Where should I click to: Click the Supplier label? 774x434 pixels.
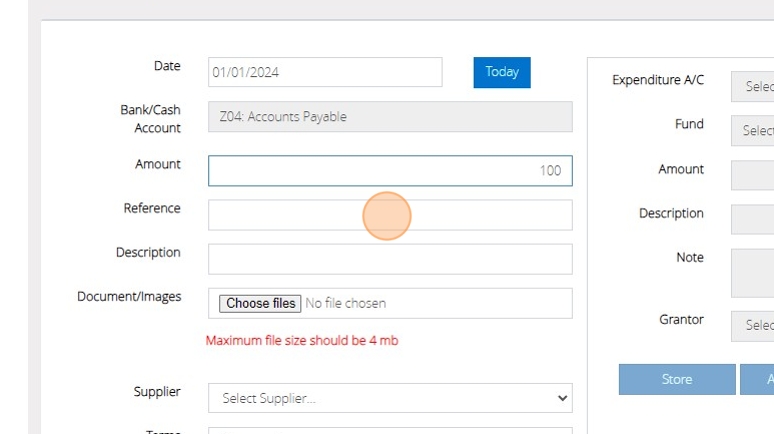(x=157, y=392)
